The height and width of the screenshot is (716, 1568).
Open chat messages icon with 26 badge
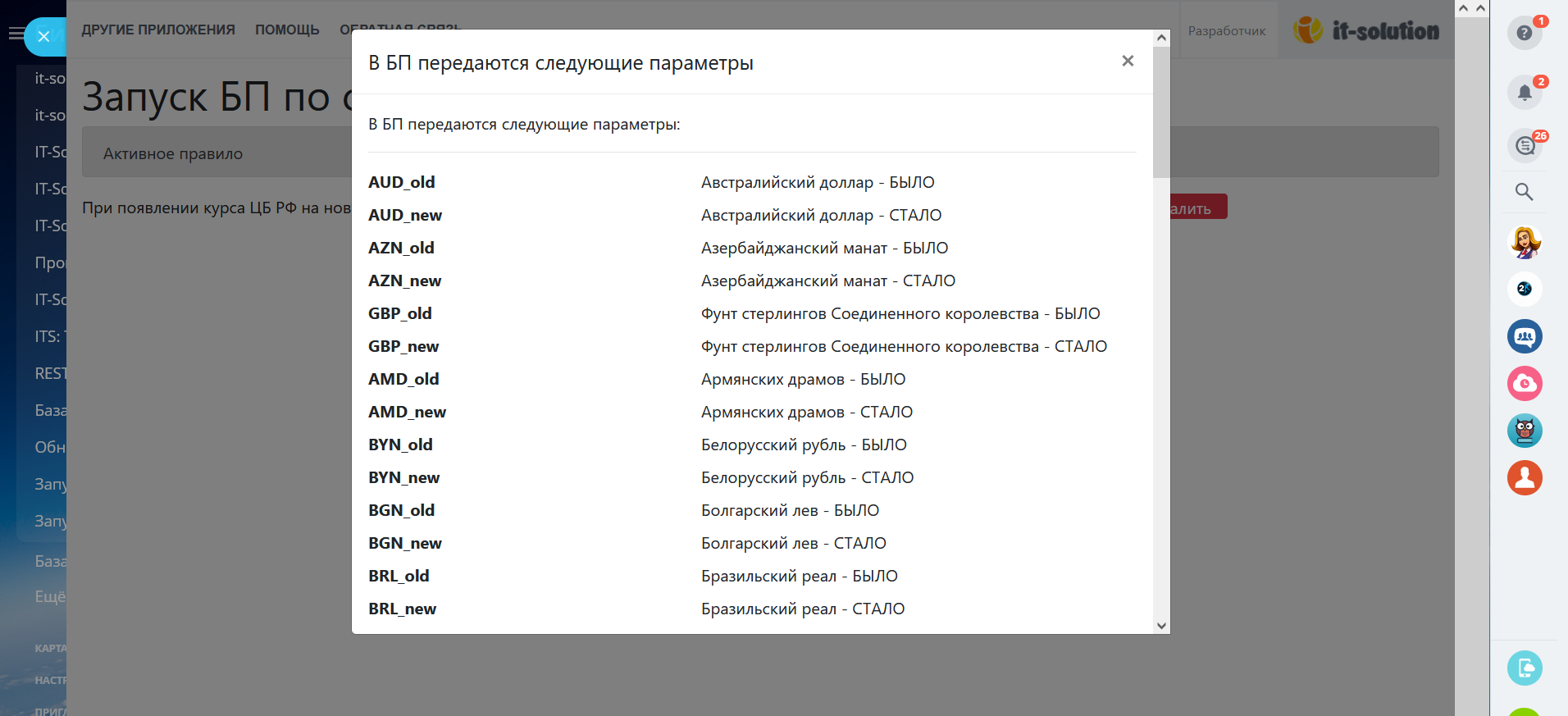pos(1525,146)
